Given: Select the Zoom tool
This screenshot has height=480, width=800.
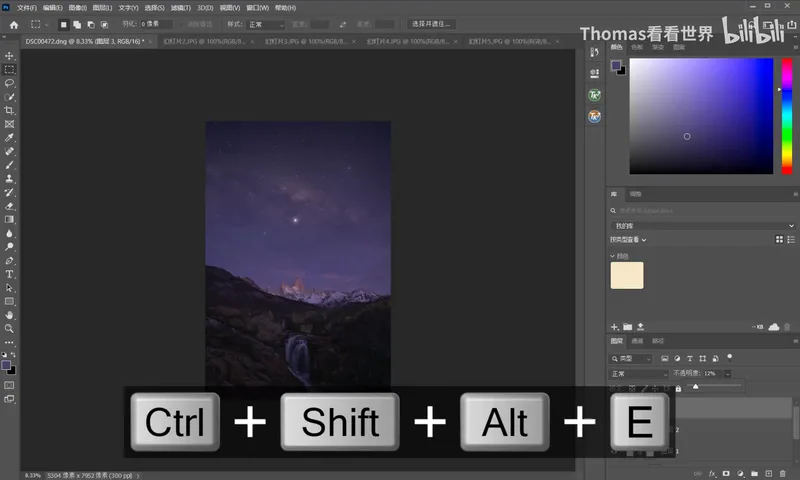Looking at the screenshot, I should (9, 329).
